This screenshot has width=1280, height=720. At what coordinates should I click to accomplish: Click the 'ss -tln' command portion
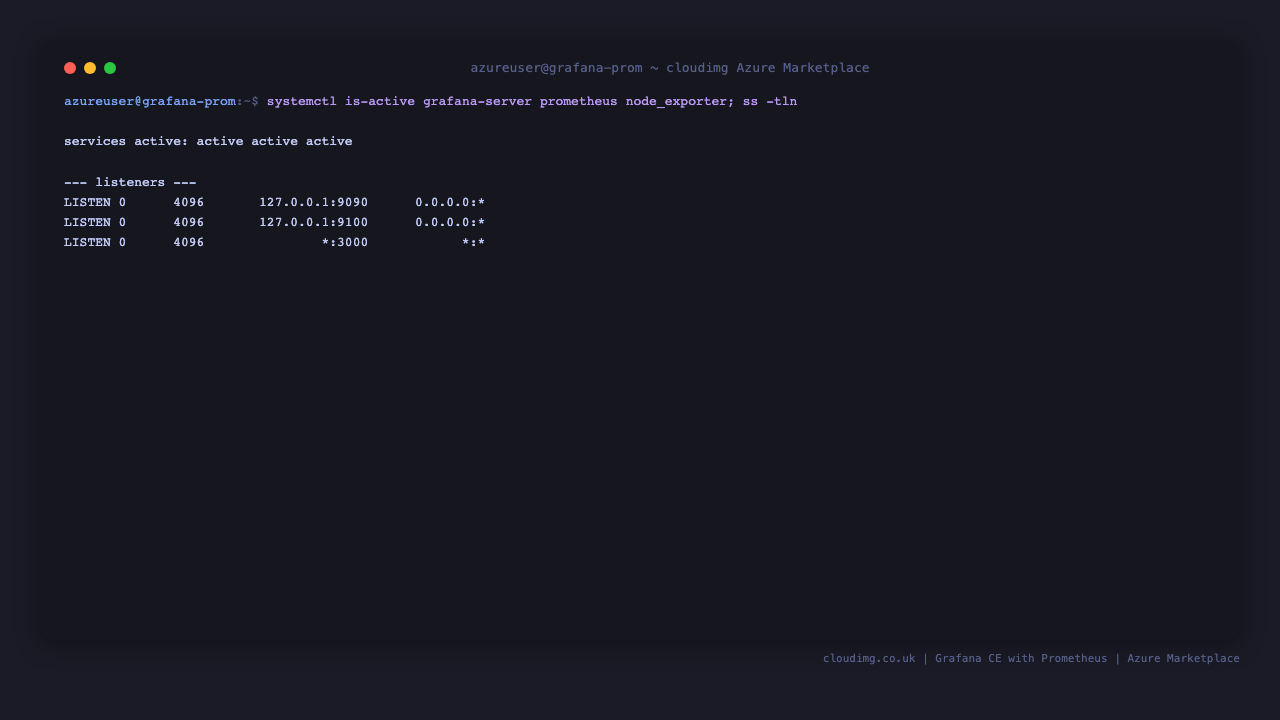point(770,101)
